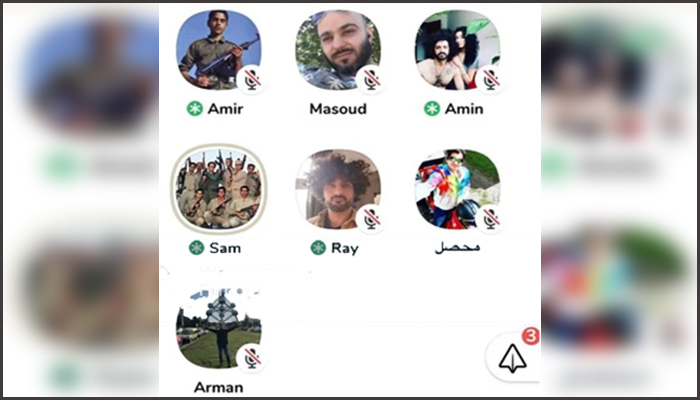Select the Arabic-script username label
This screenshot has height=400, width=700.
click(458, 248)
